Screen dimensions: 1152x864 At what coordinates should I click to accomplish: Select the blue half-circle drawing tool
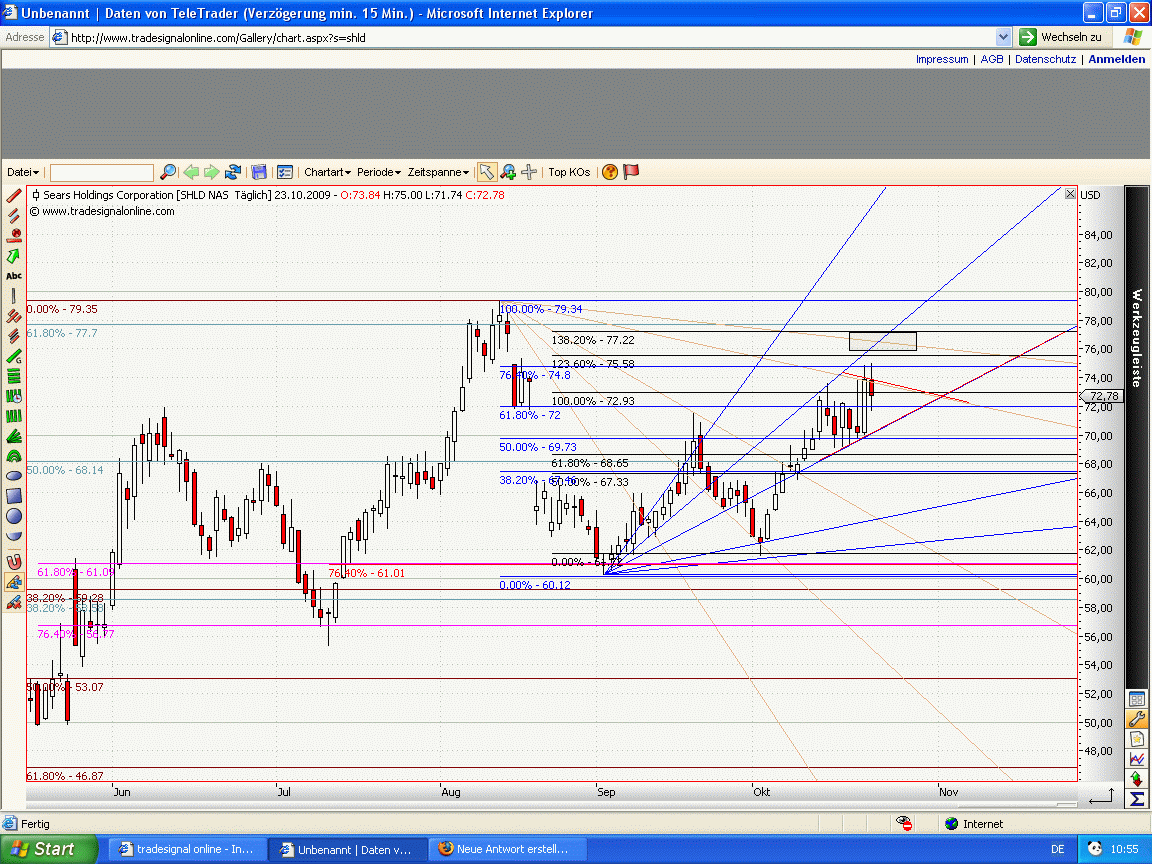tap(13, 536)
